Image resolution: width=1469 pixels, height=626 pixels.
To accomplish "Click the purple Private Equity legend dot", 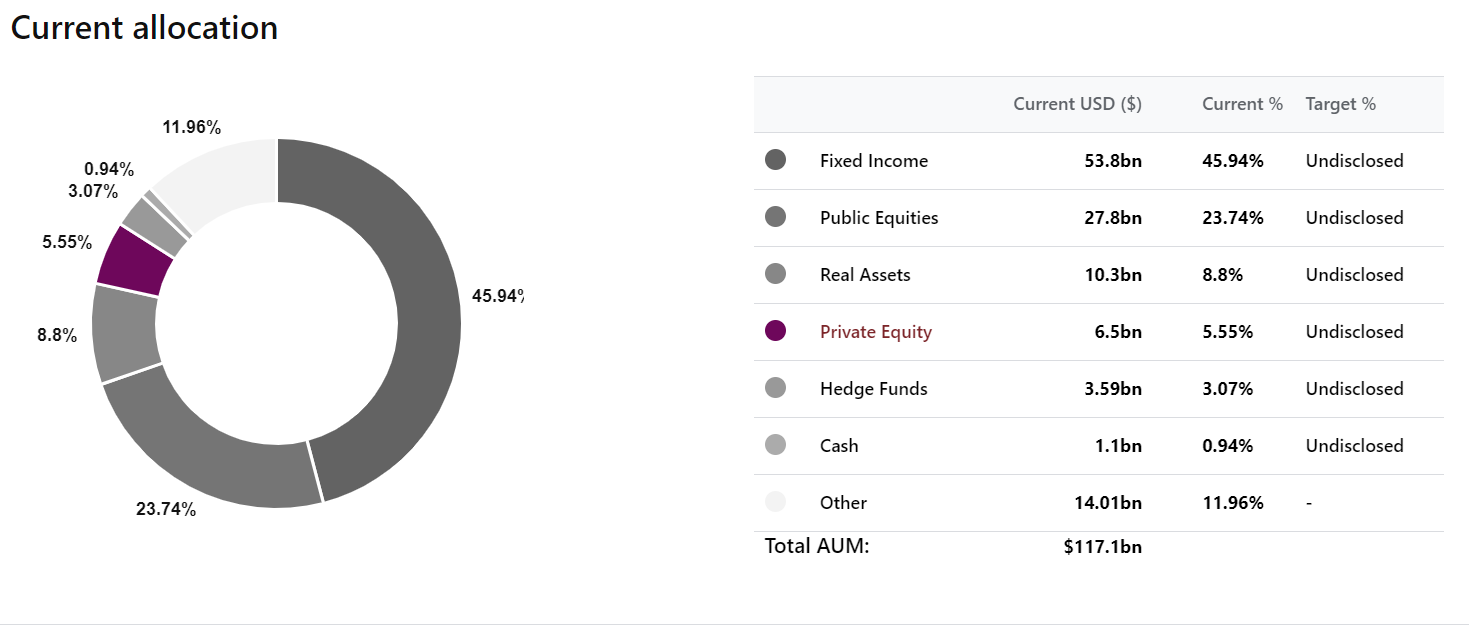I will 775,331.
